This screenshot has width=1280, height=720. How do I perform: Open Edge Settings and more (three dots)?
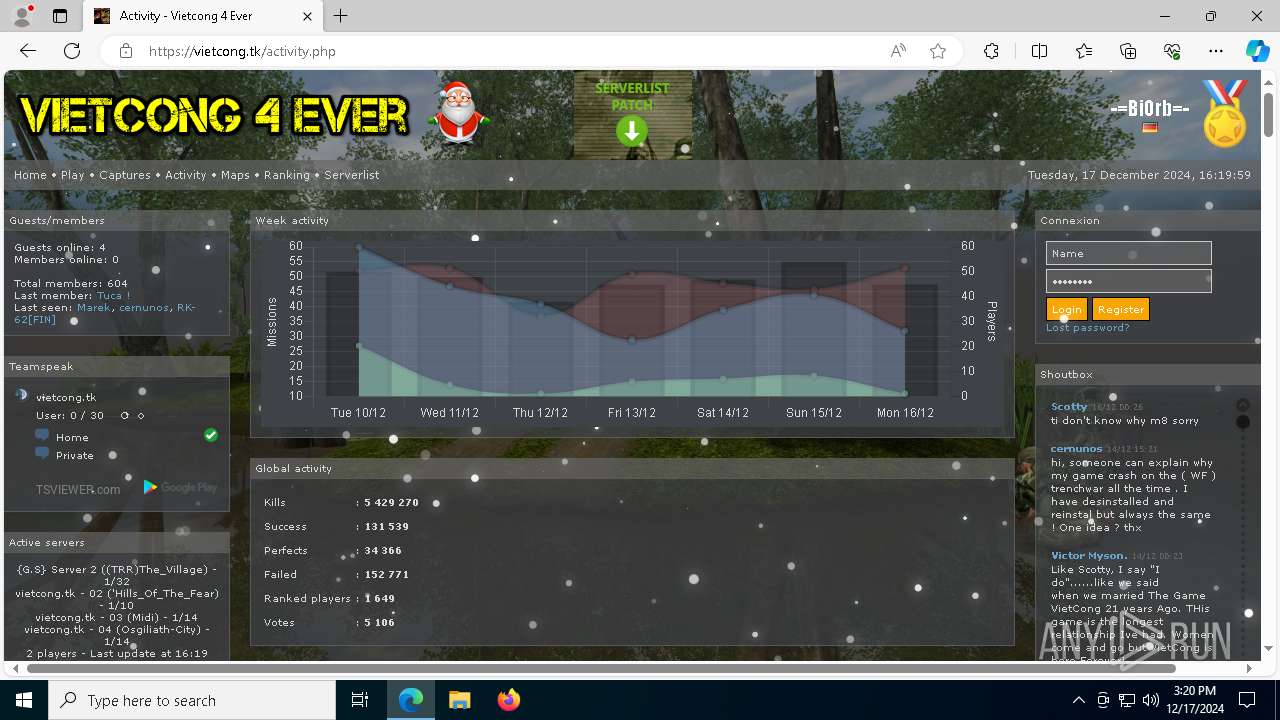(1216, 51)
